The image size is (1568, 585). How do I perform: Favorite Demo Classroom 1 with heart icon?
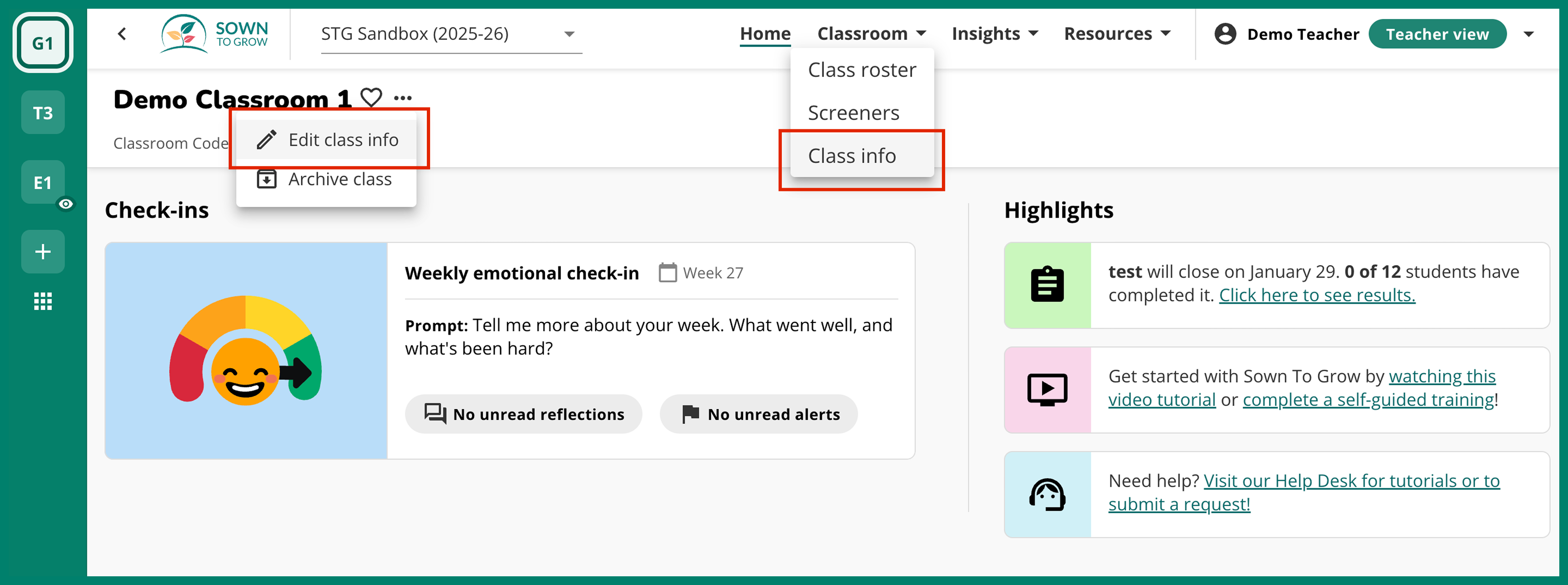[x=371, y=97]
